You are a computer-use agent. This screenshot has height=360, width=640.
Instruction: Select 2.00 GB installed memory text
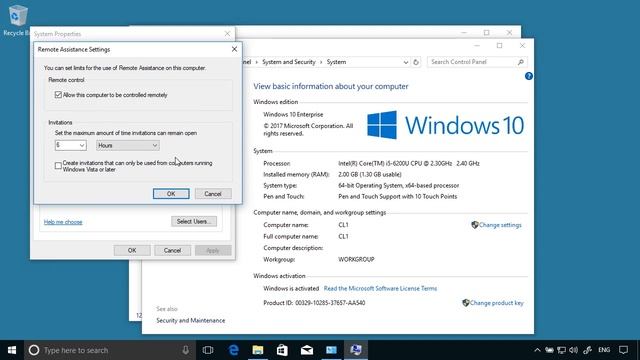[370, 174]
